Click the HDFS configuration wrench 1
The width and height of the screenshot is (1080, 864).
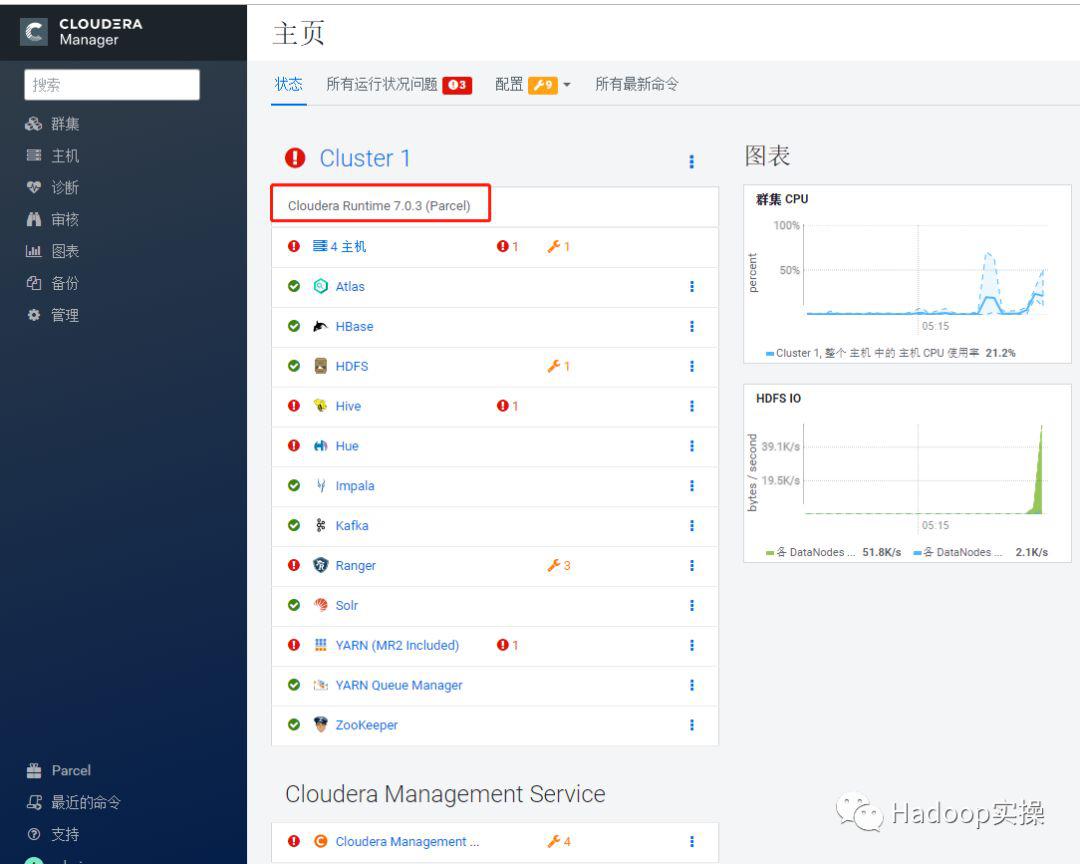coord(558,366)
